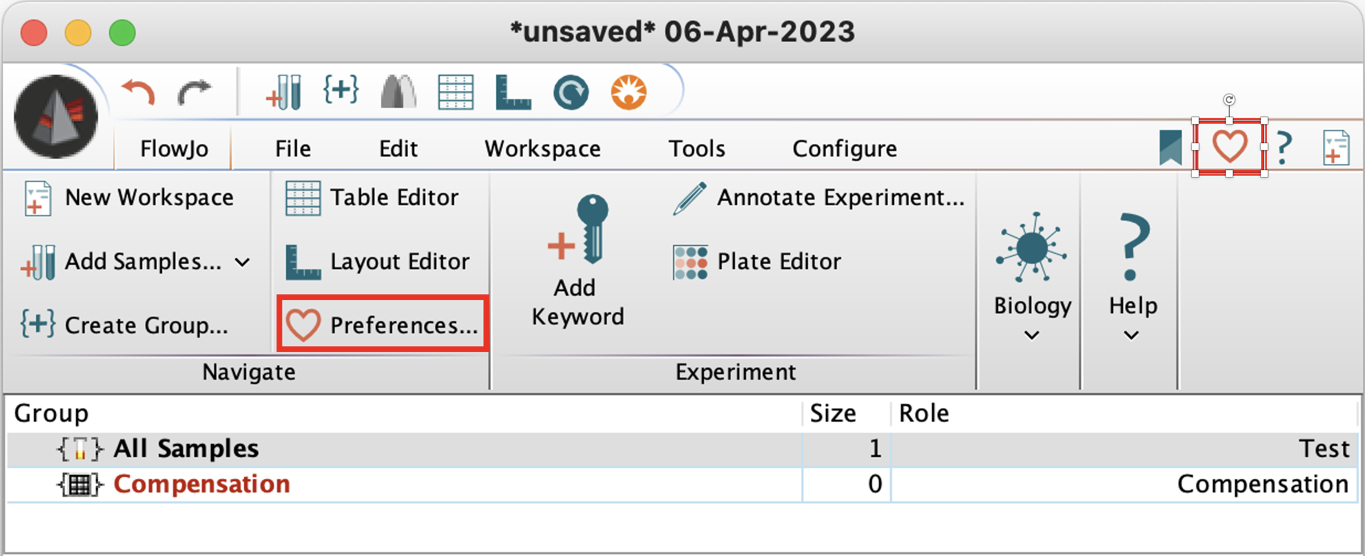The width and height of the screenshot is (1365, 556).
Task: Click the green macOS zoom window button
Action: click(x=122, y=31)
